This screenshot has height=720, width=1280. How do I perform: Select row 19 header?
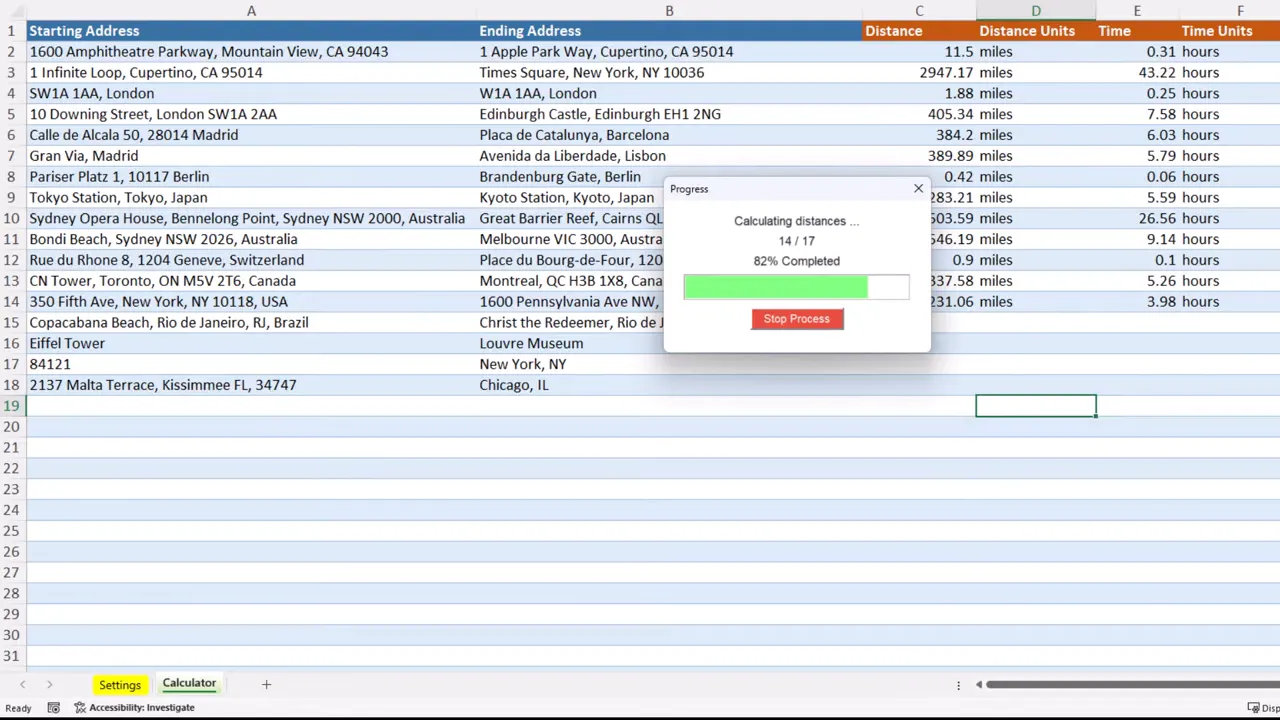(11, 406)
